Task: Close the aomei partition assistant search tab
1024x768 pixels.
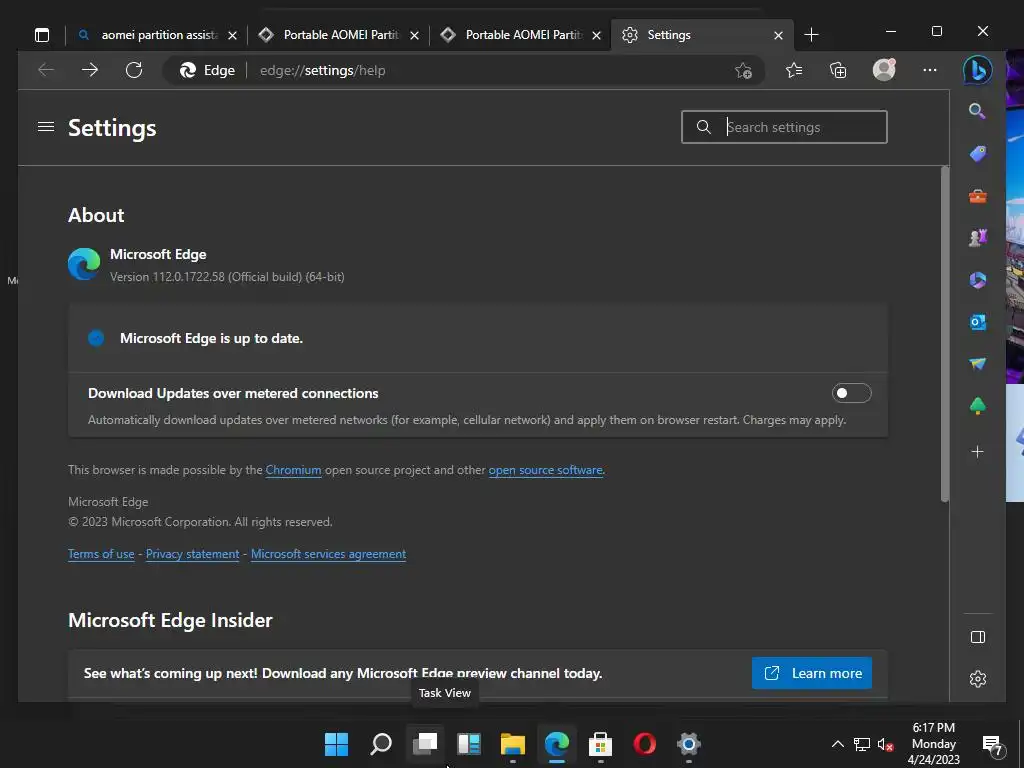Action: (x=232, y=35)
